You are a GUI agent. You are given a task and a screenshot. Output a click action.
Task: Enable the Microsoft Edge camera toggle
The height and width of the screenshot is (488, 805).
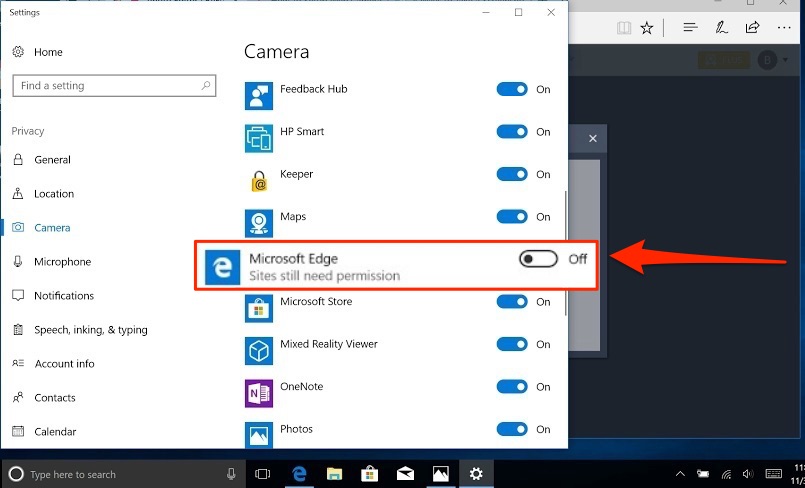point(538,259)
